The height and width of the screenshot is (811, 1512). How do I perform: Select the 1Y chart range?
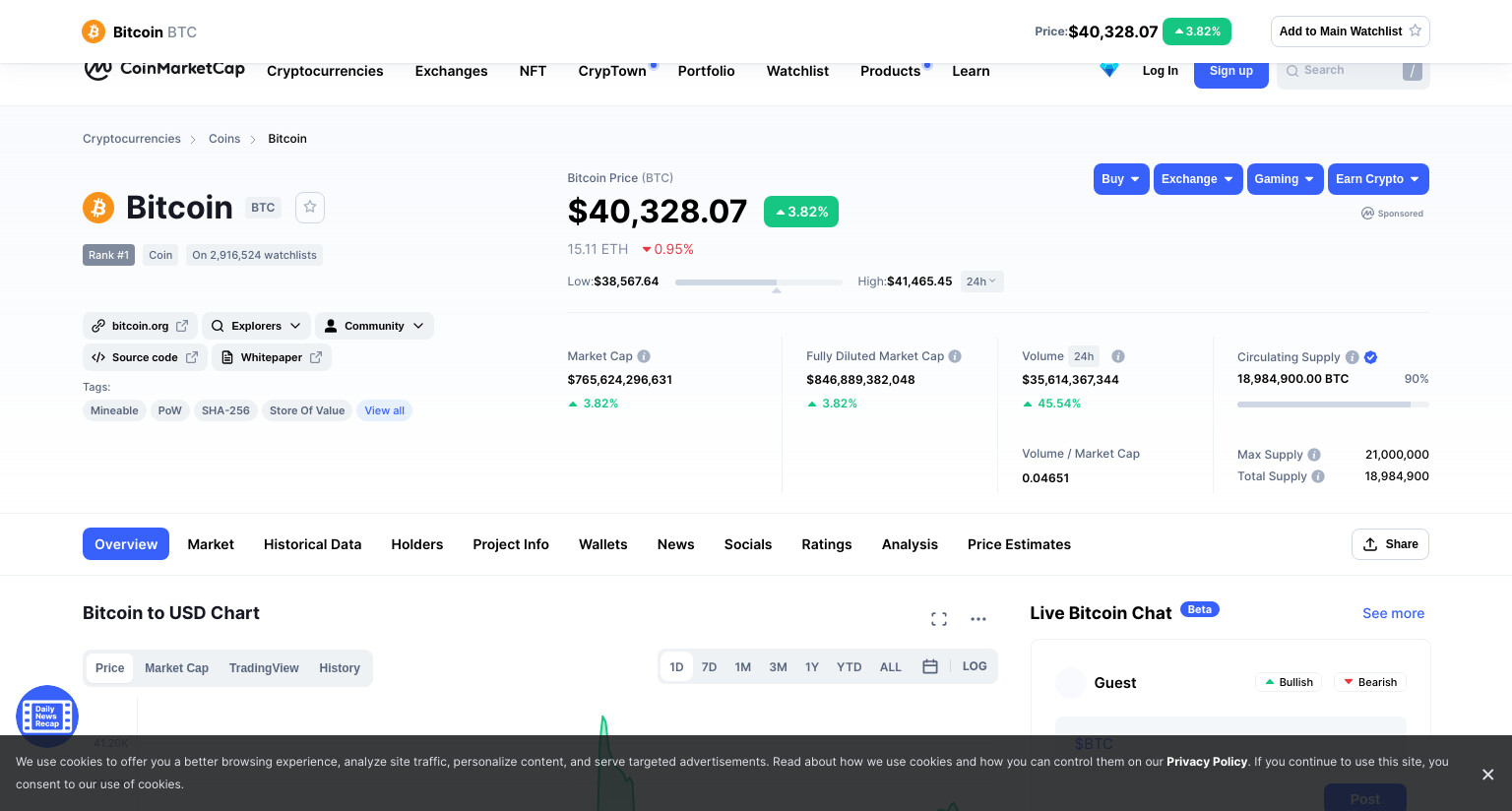click(812, 667)
